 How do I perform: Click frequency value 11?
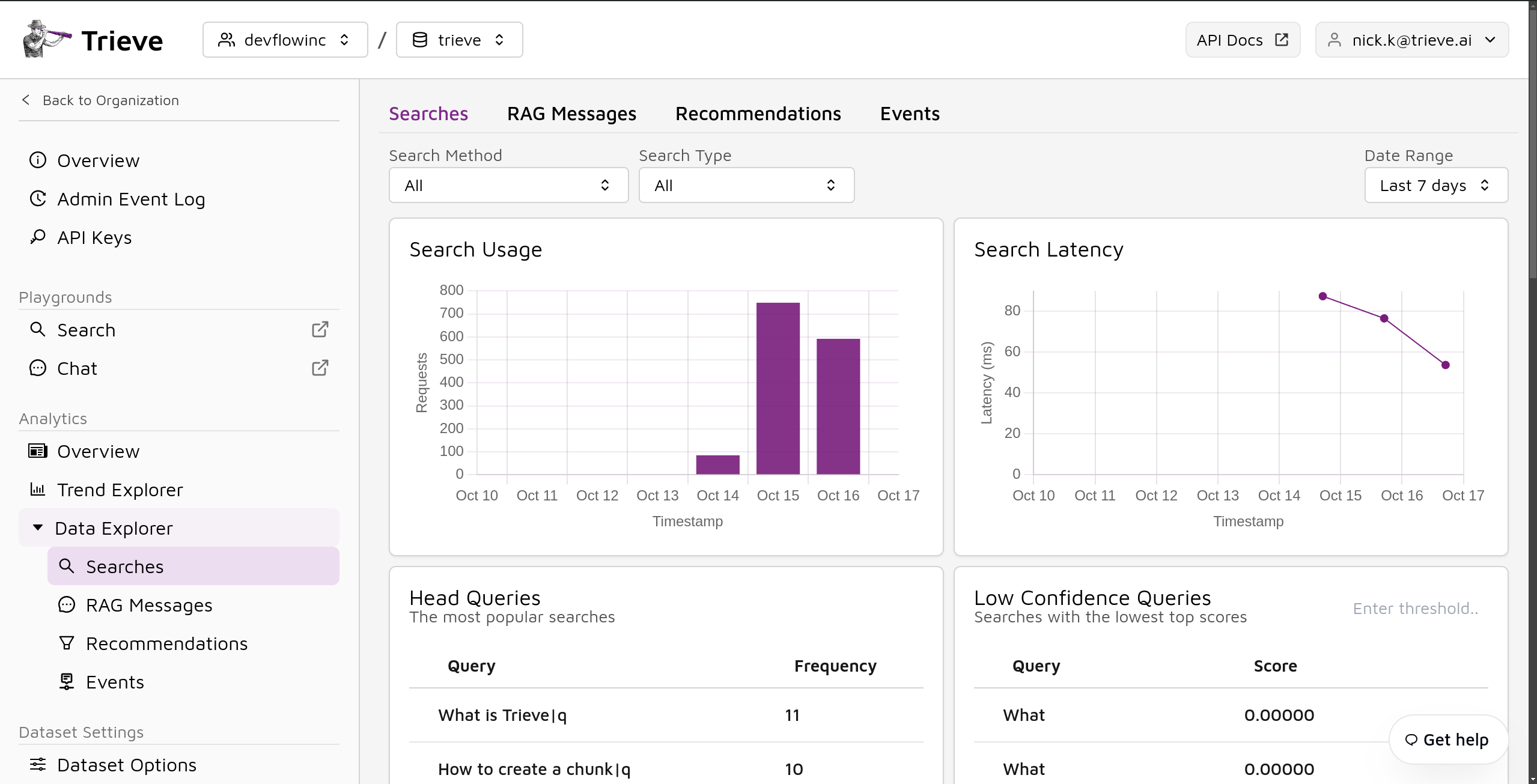(x=792, y=715)
